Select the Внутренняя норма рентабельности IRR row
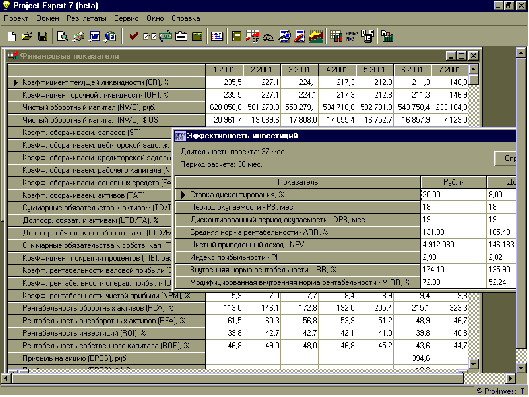529x397 pixels. click(x=298, y=270)
